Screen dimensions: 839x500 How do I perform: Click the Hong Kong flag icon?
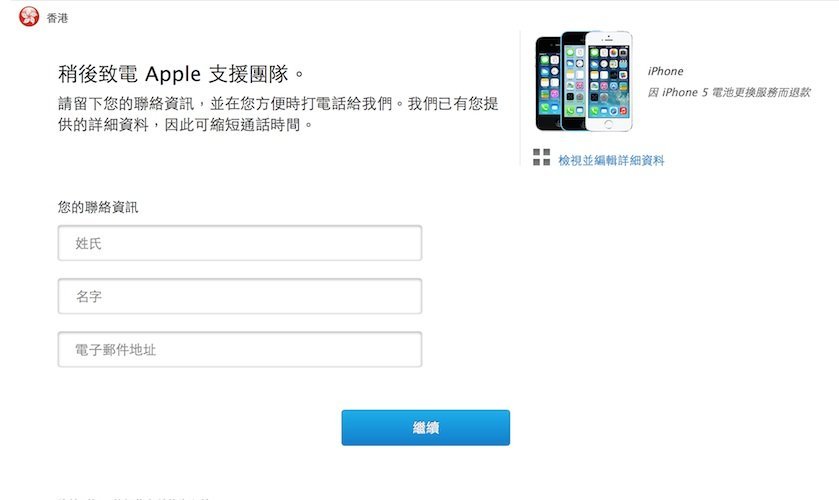pyautogui.click(x=29, y=17)
